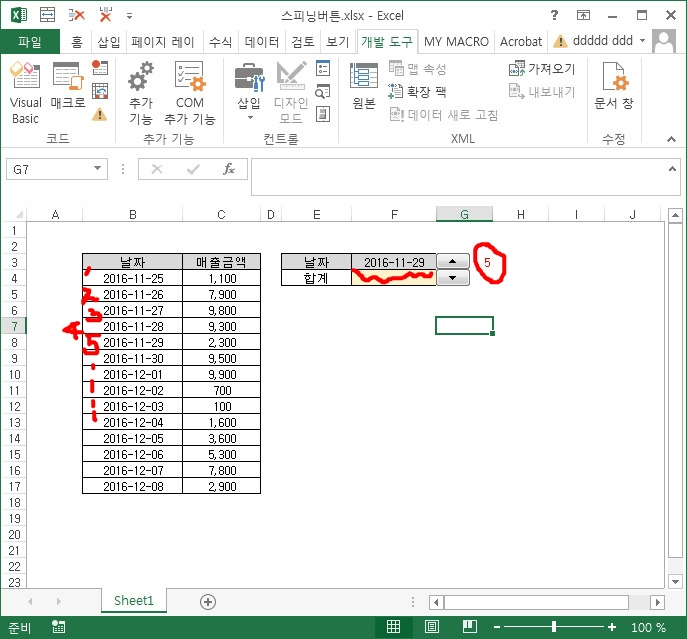Switch to Formulas tab
The height and width of the screenshot is (639, 687).
[220, 42]
